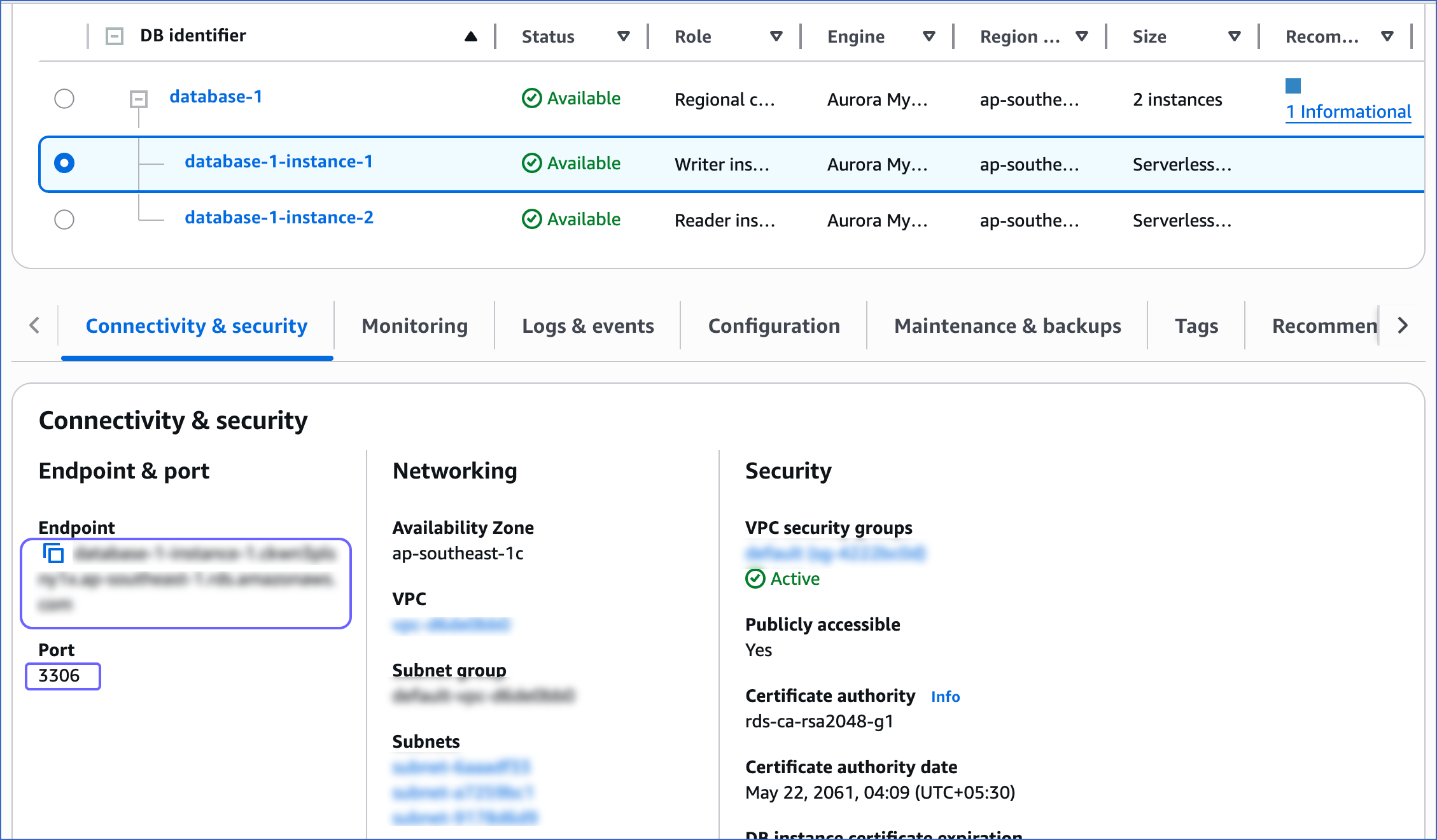This screenshot has height=840, width=1437.
Task: Click the Publicly accessible value Yes
Action: click(759, 650)
